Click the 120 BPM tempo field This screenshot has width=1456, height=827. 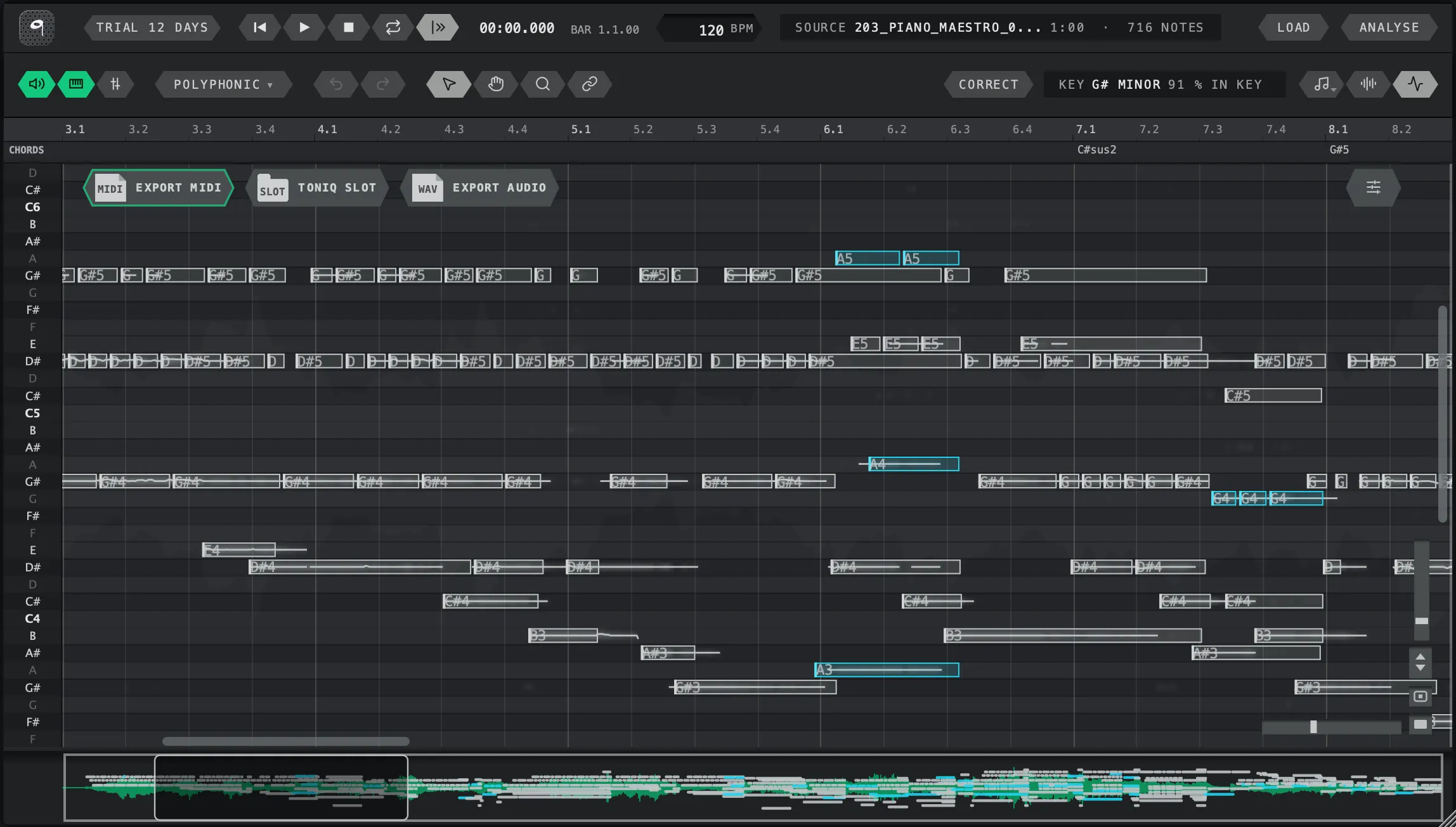(x=709, y=29)
